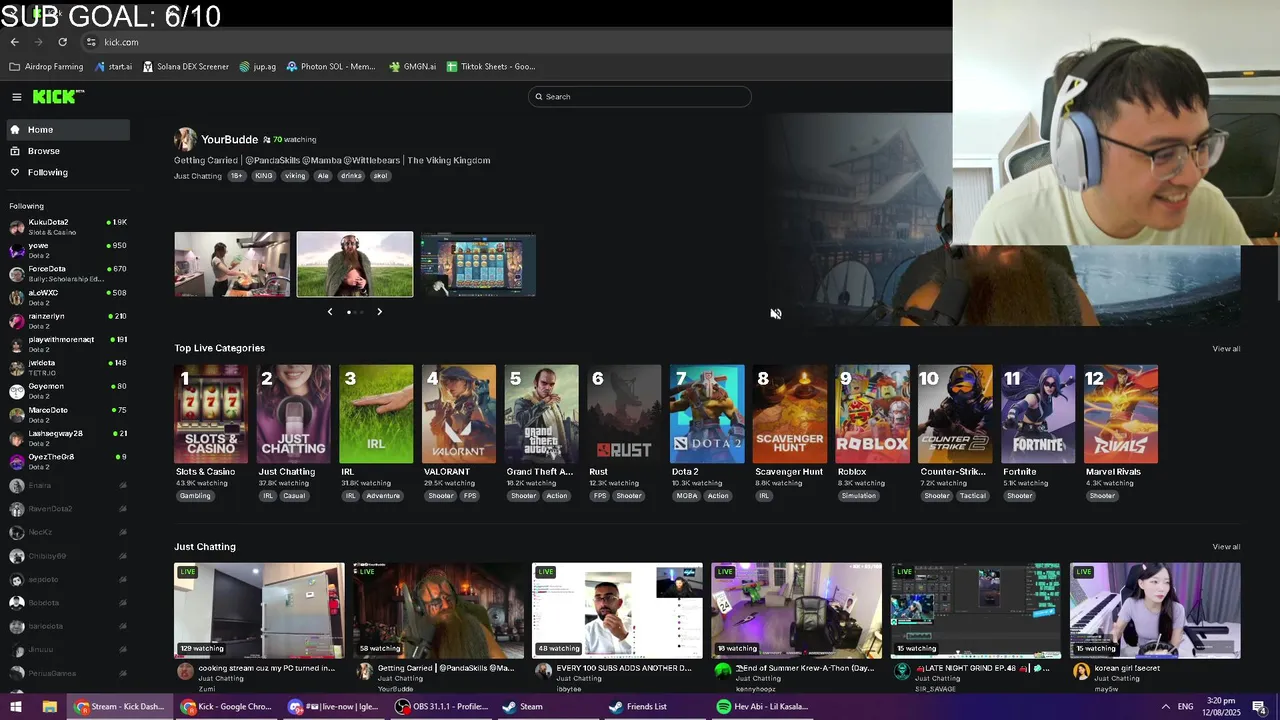Image resolution: width=1280 pixels, height=720 pixels.
Task: Click the 18+ tag on featured stream
Action: click(237, 176)
